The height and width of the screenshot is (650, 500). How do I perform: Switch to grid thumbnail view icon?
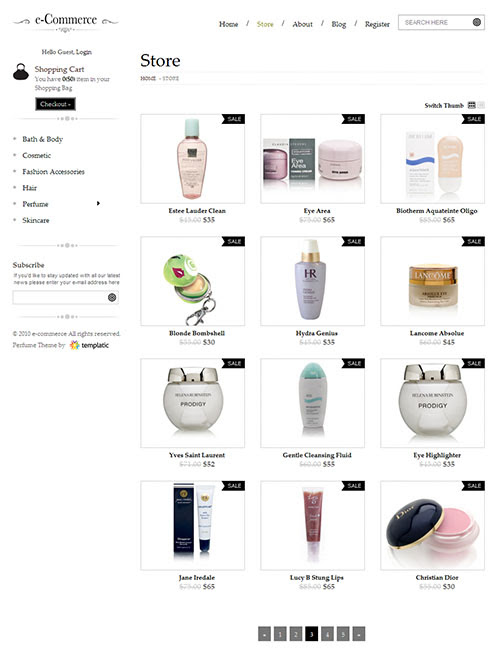tap(472, 105)
